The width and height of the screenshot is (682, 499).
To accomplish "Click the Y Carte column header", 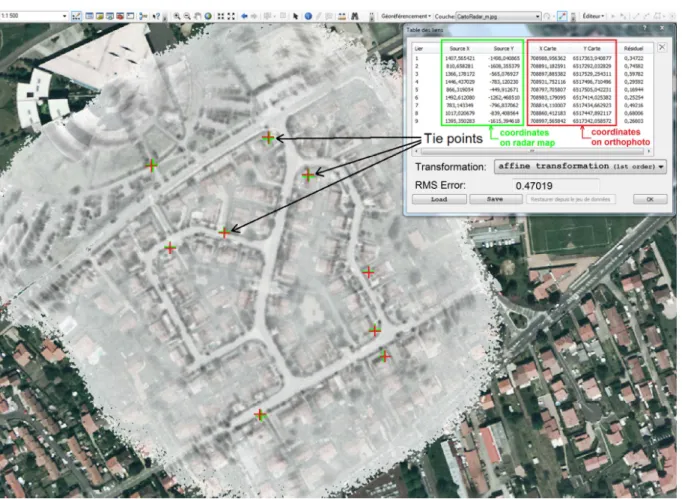I will [x=592, y=48].
